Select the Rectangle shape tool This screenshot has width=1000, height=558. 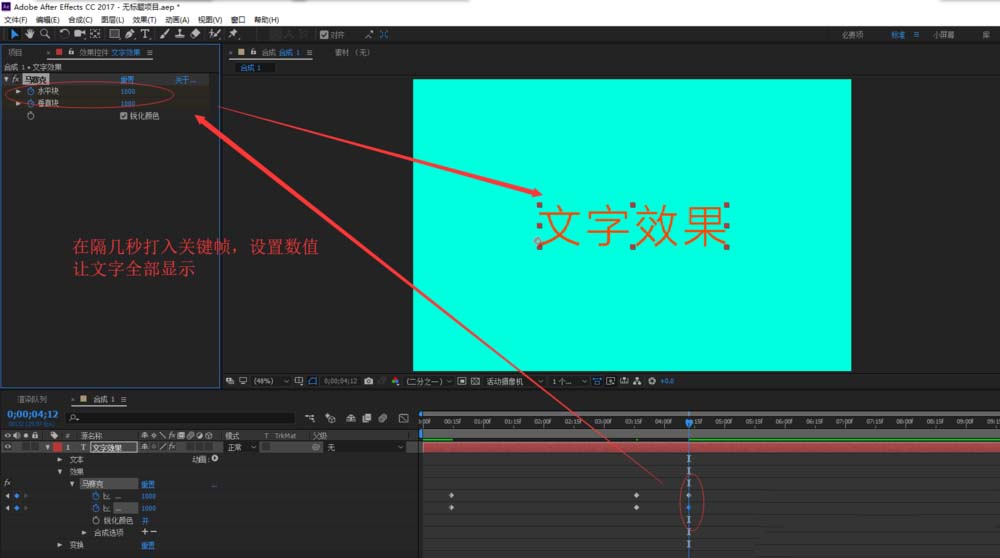coord(115,34)
